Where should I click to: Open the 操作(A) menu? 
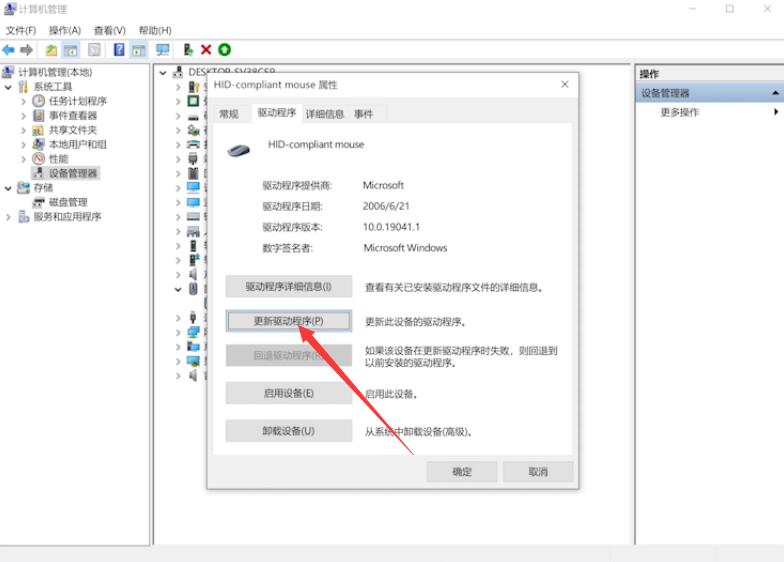click(x=64, y=31)
